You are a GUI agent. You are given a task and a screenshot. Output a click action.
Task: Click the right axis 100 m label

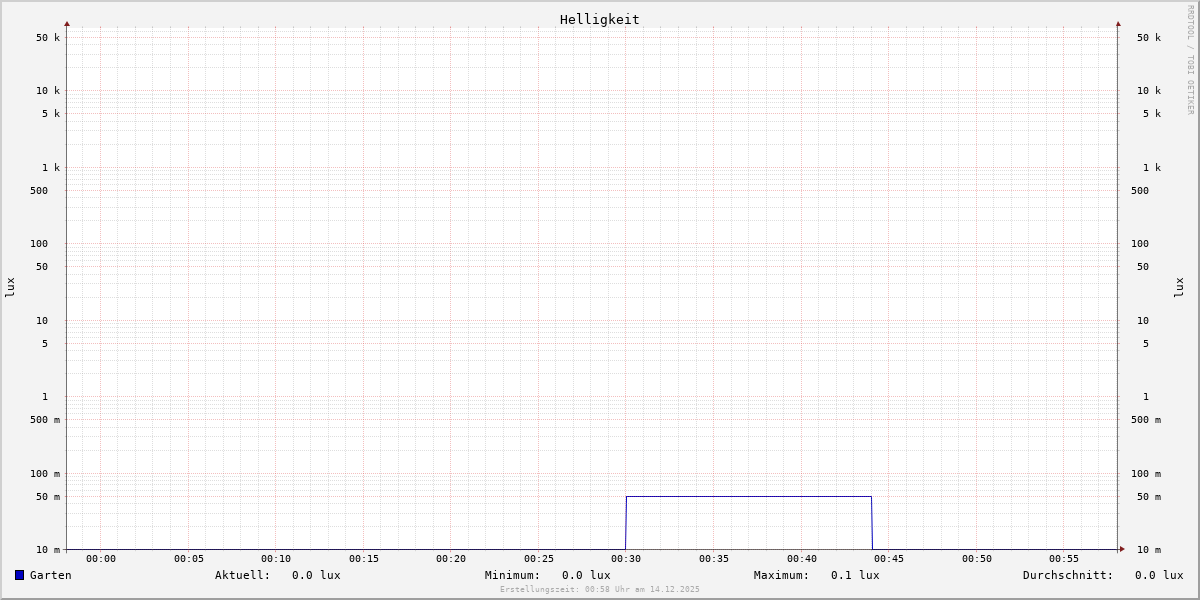(1146, 474)
